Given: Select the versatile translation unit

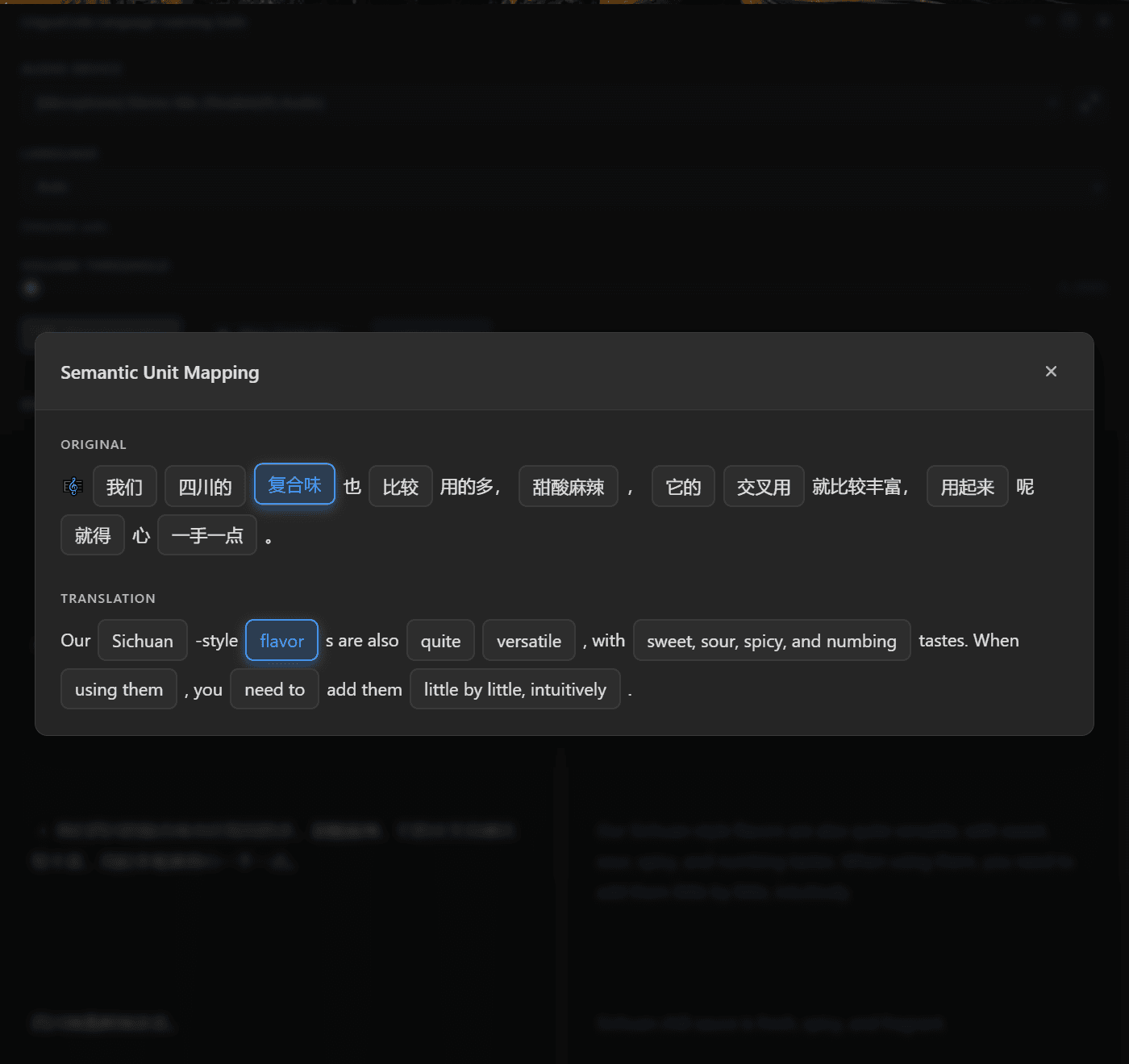Looking at the screenshot, I should tap(528, 641).
